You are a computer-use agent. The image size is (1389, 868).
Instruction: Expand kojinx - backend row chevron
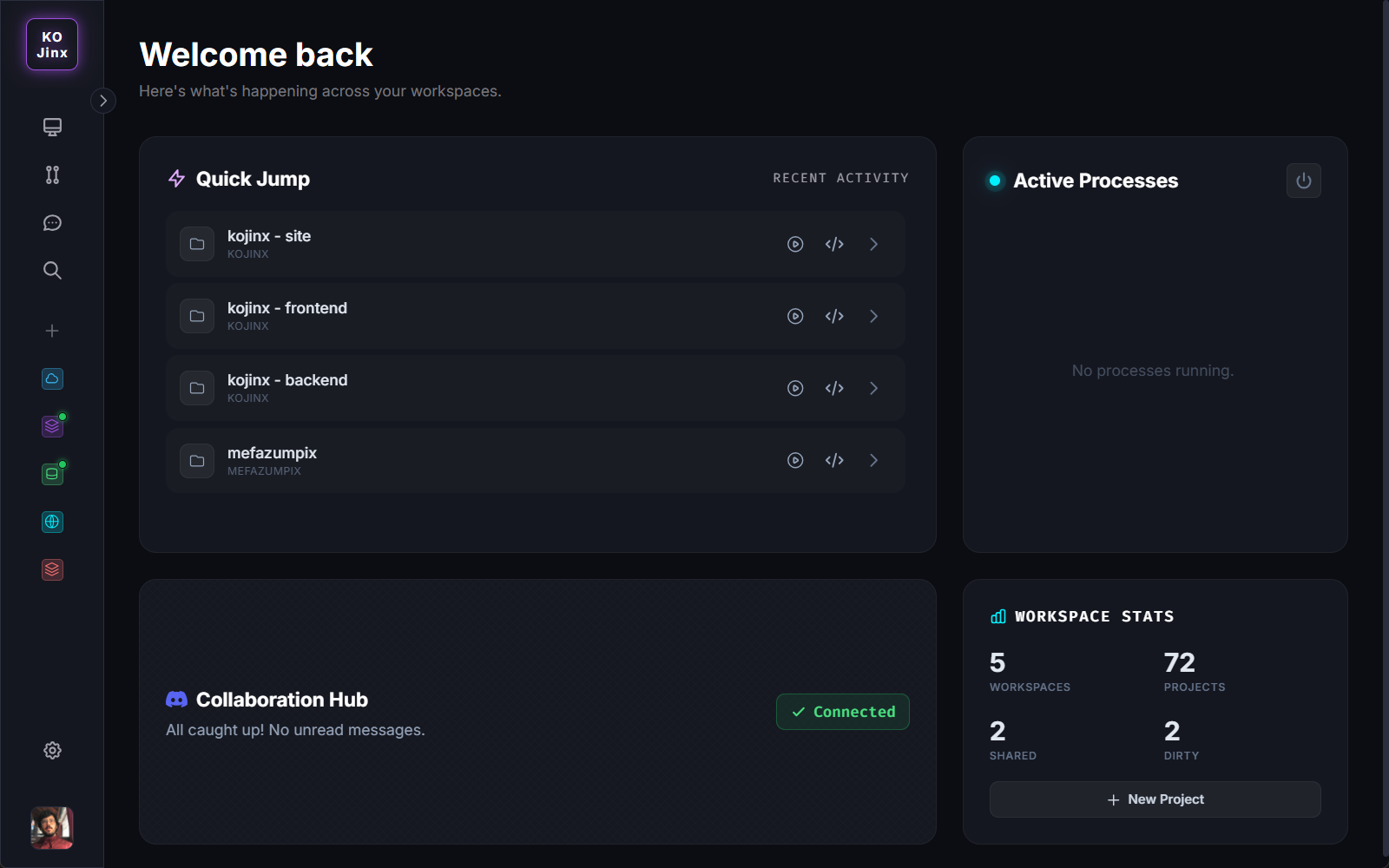click(874, 388)
